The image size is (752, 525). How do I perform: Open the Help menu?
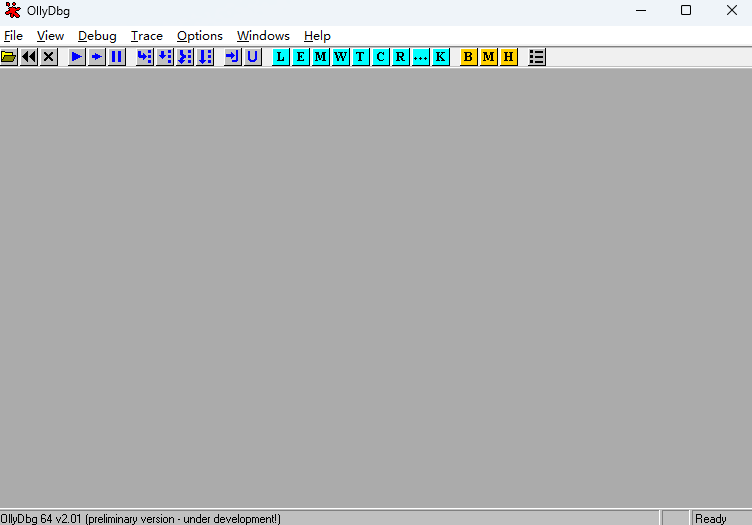point(317,36)
